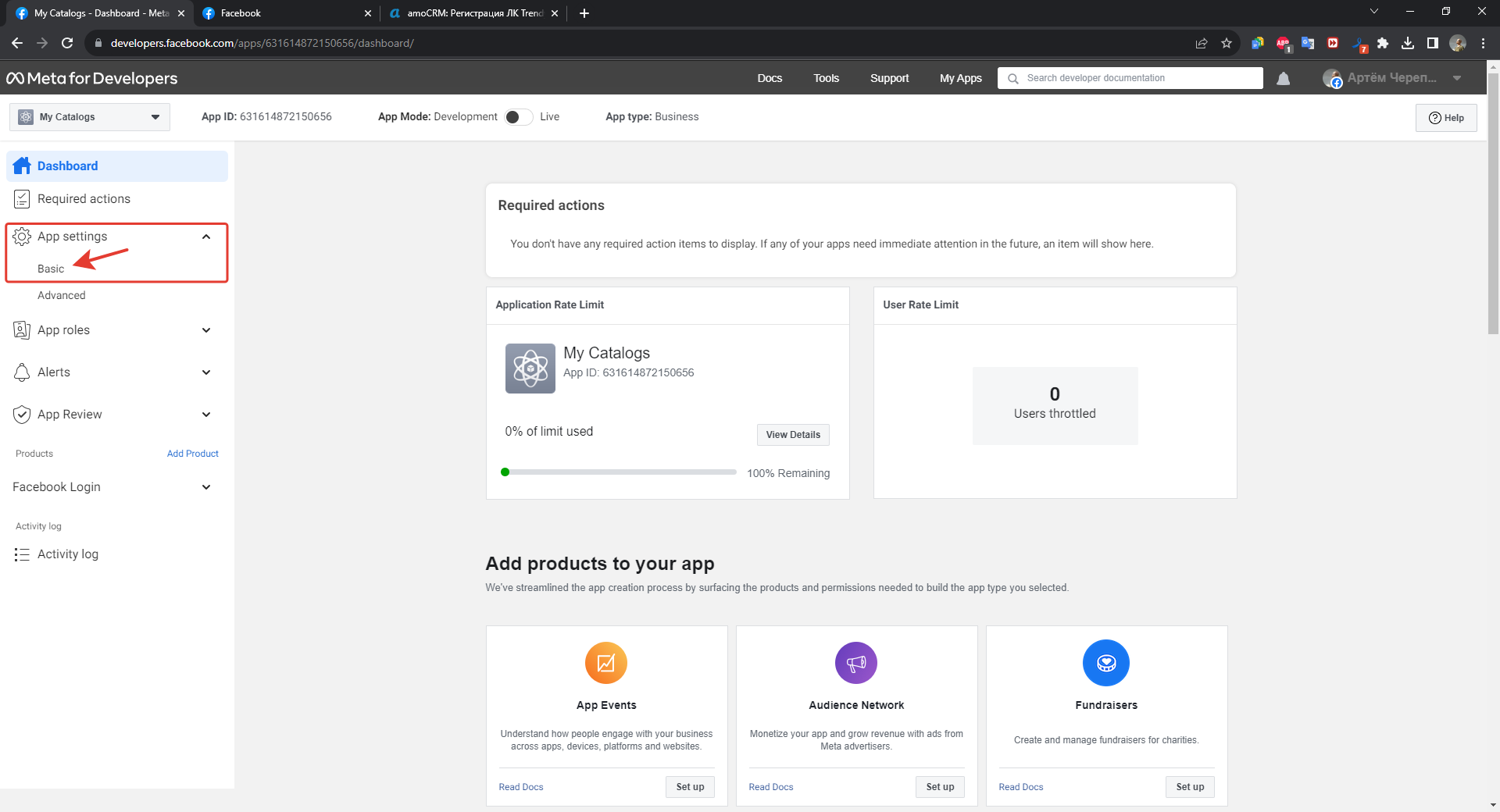The width and height of the screenshot is (1500, 812).
Task: Click the My Catalogs app atom icon
Action: click(x=530, y=369)
